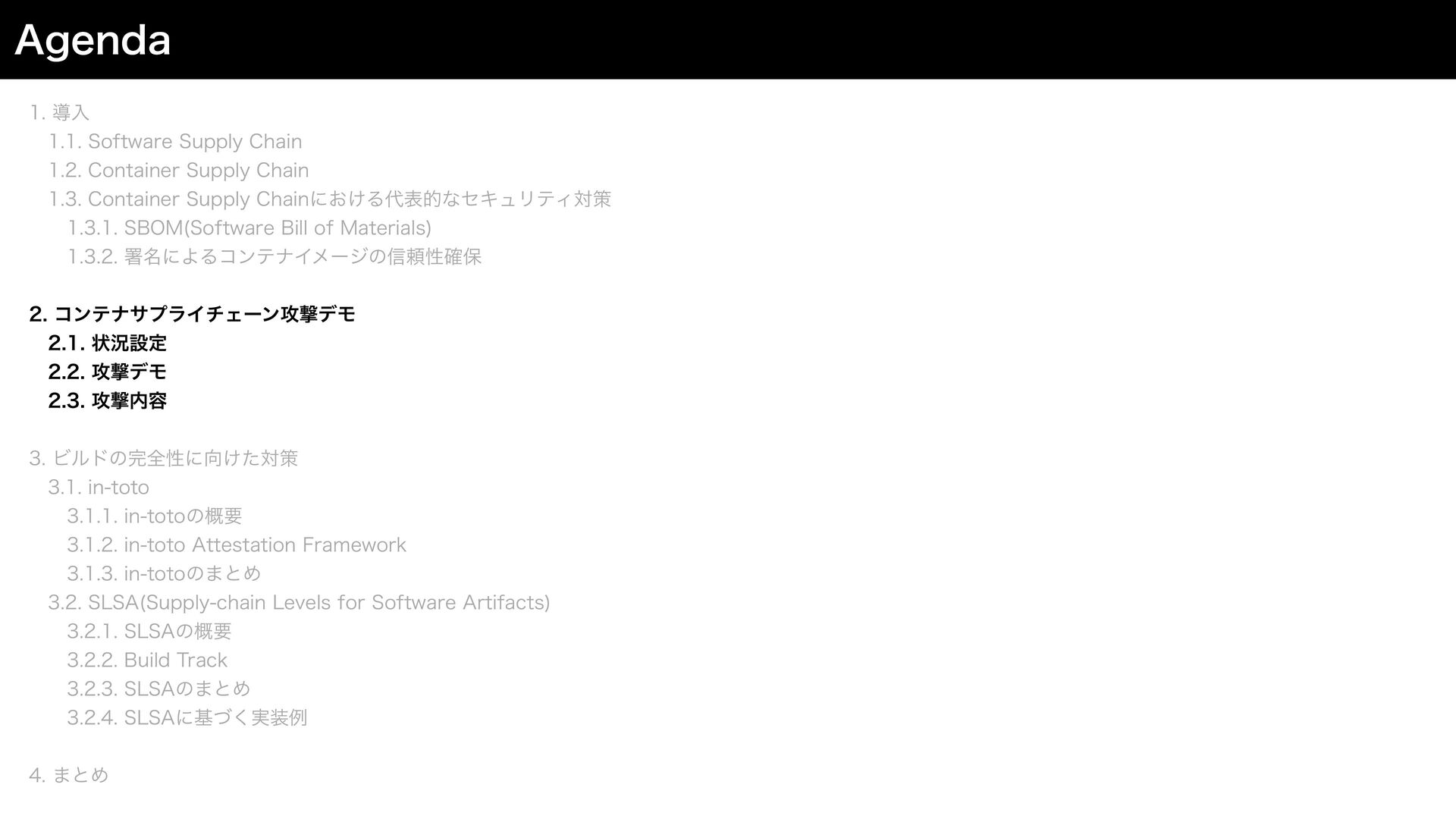
Task: Select the 1.3. セキュリティ対策 line
Action: (330, 199)
